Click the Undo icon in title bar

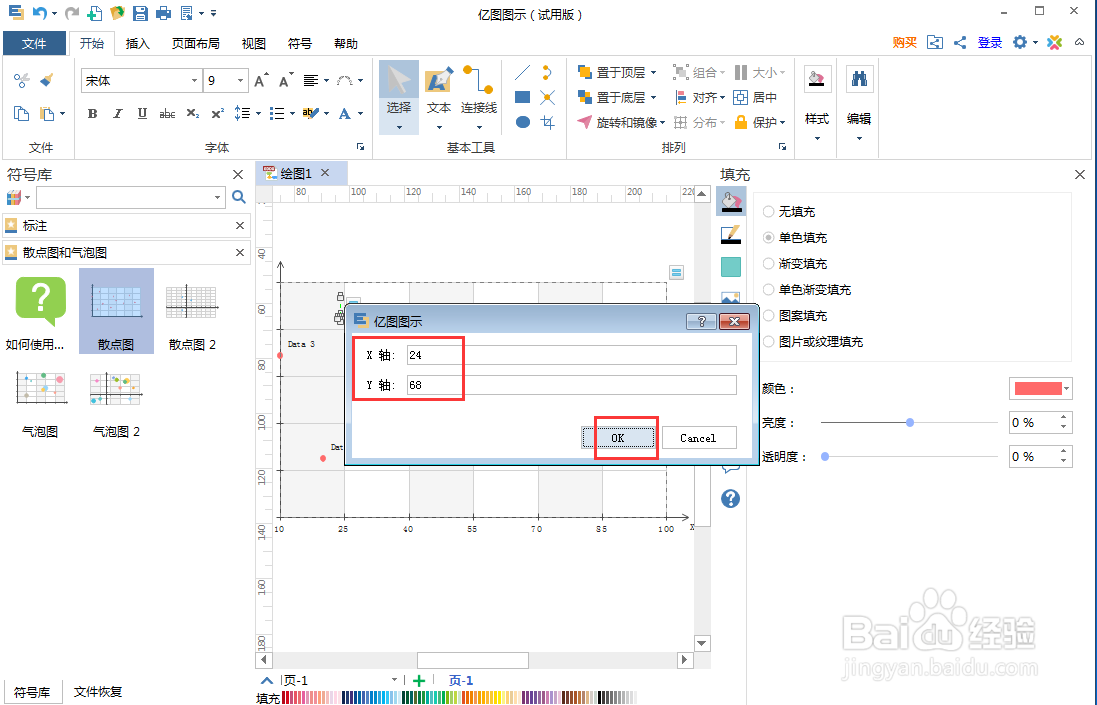[x=40, y=13]
